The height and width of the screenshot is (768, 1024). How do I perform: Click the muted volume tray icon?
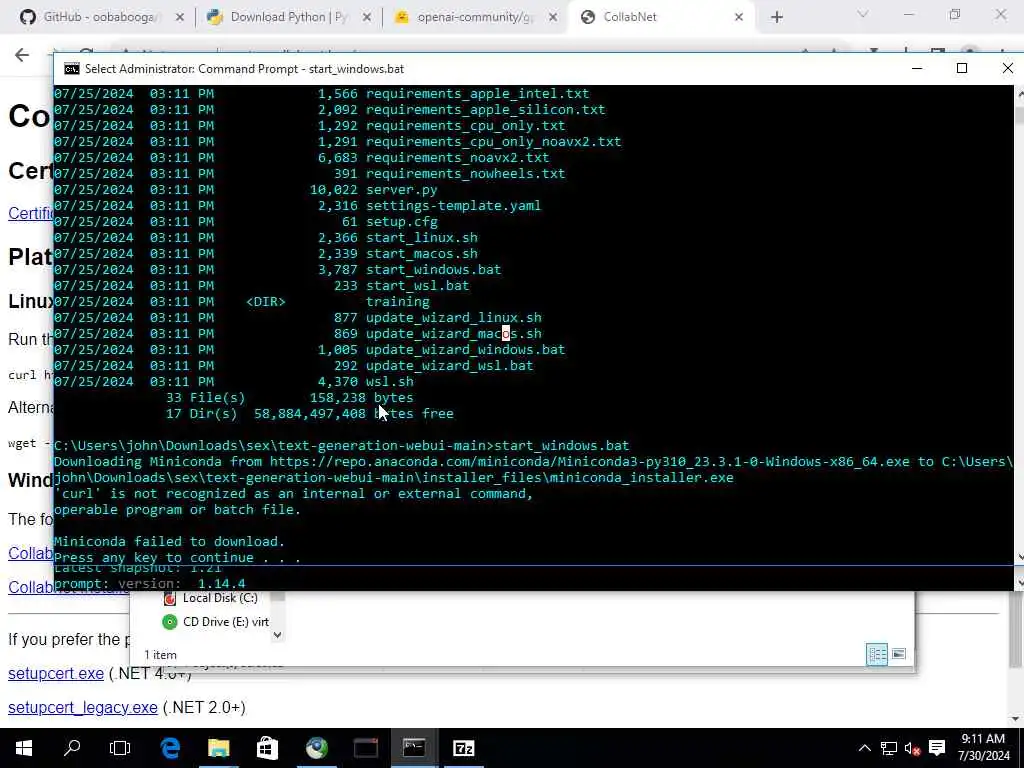912,748
